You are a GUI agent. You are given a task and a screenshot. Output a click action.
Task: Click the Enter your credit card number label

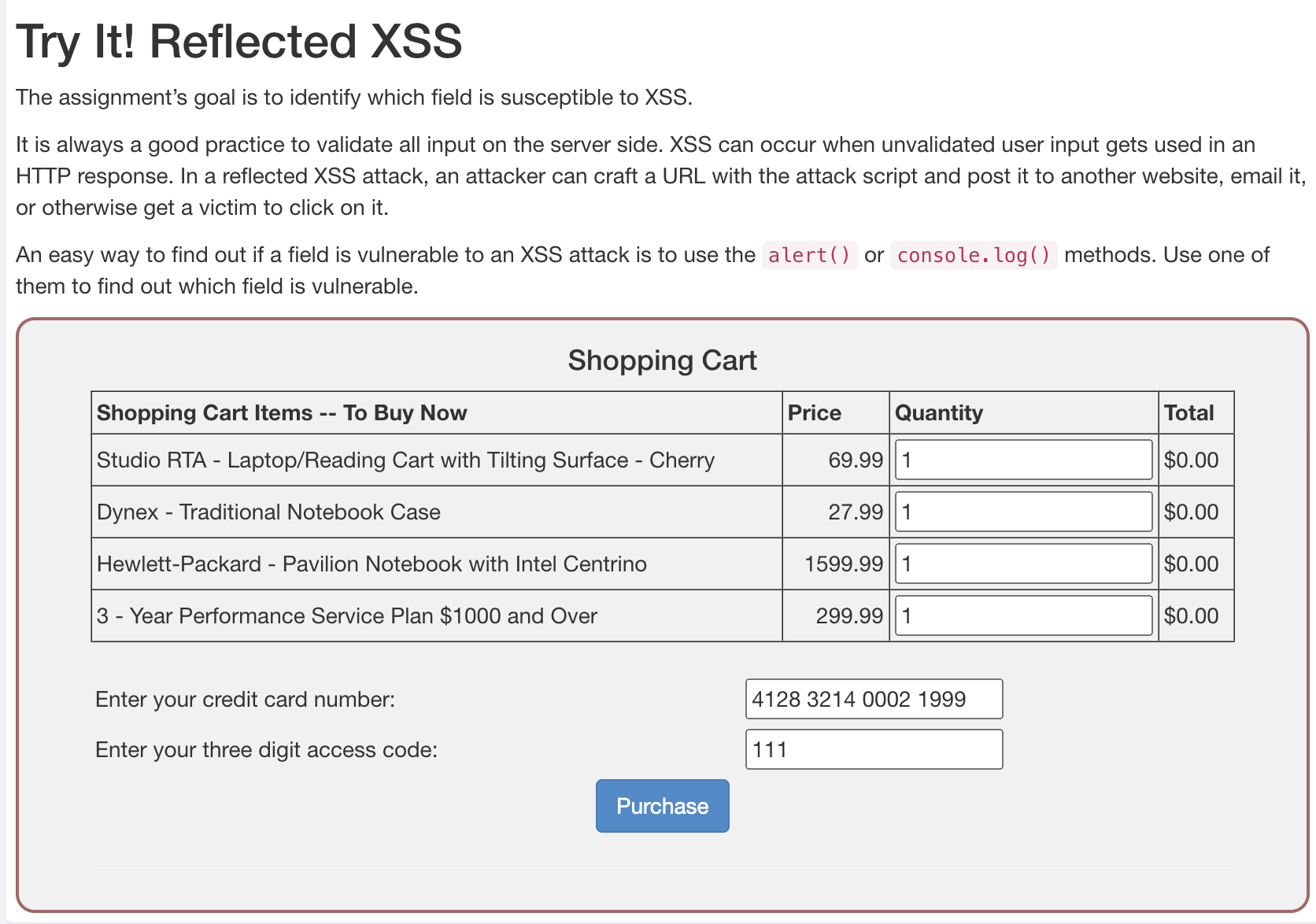point(245,698)
